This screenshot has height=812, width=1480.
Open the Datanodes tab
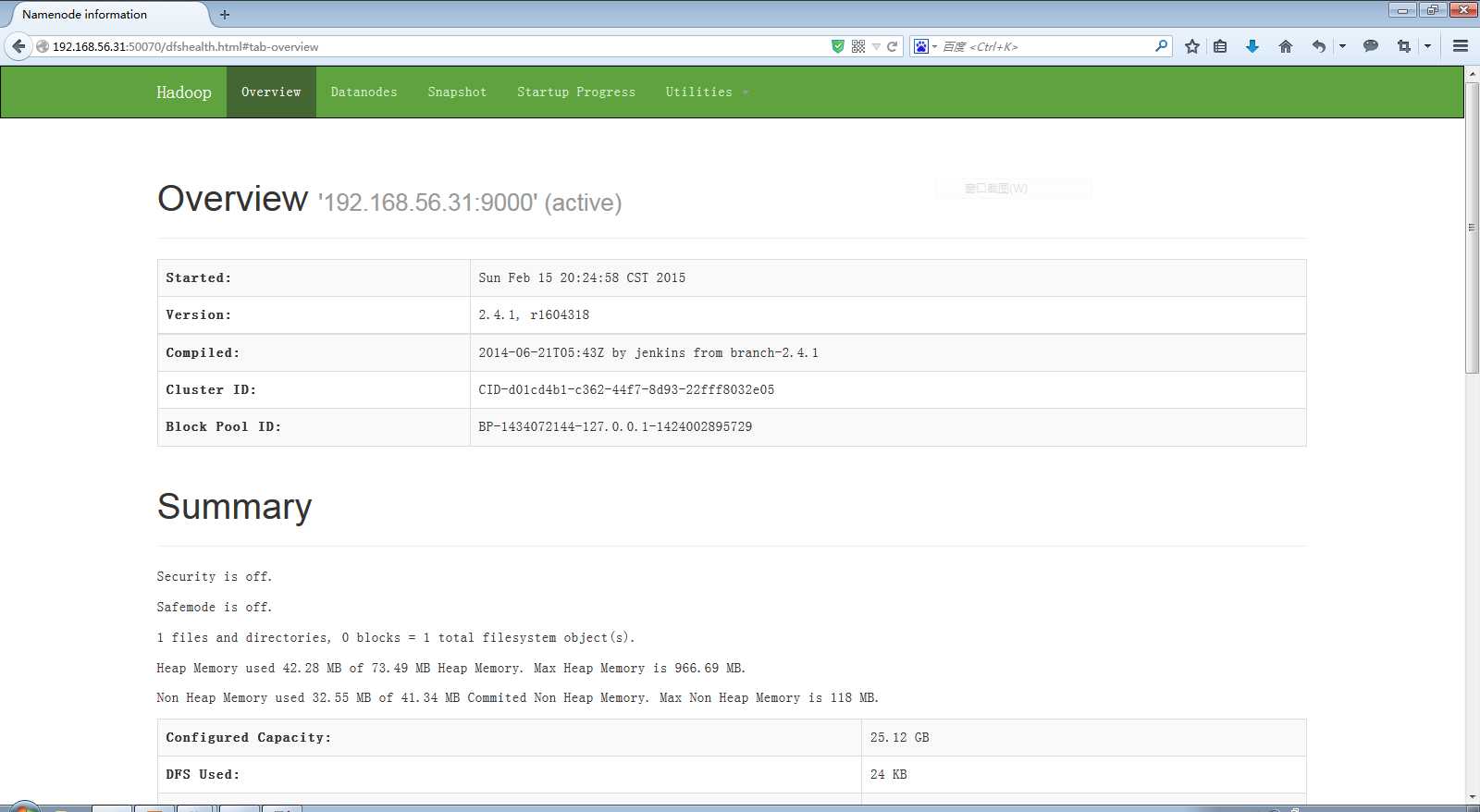tap(364, 92)
